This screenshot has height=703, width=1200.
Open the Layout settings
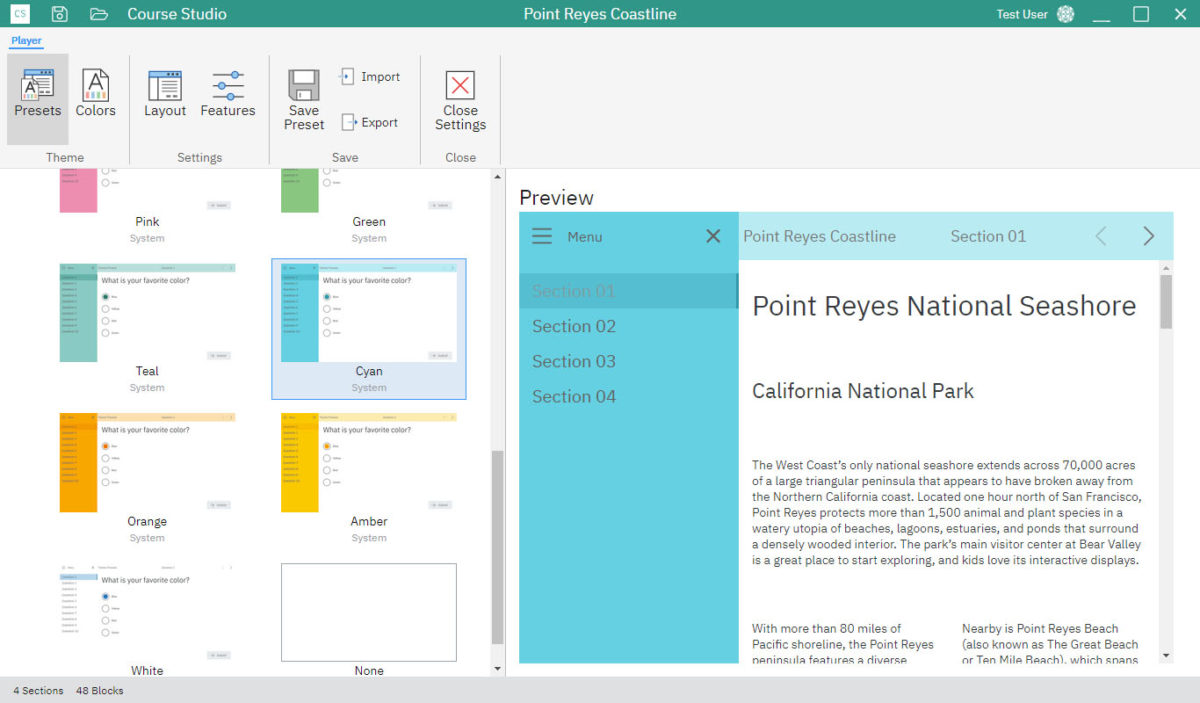(165, 97)
